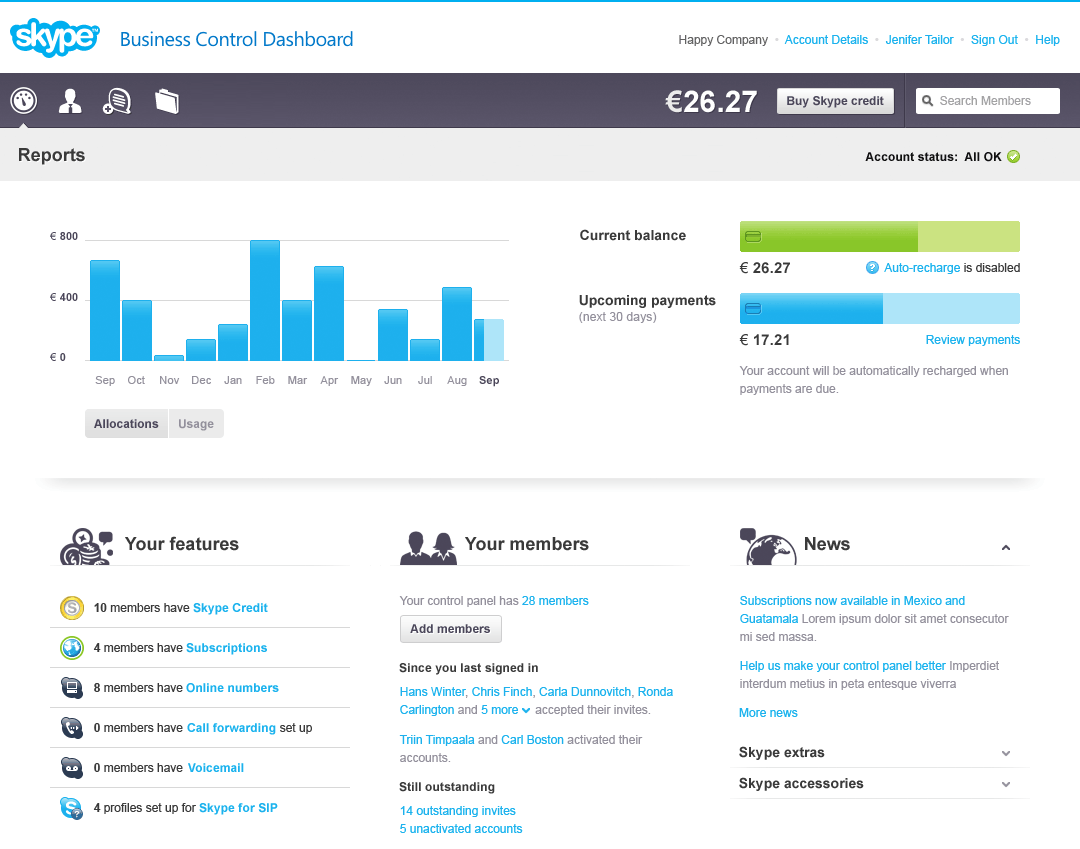
Task: Click the Auto-recharge help question mark icon
Action: [x=872, y=268]
